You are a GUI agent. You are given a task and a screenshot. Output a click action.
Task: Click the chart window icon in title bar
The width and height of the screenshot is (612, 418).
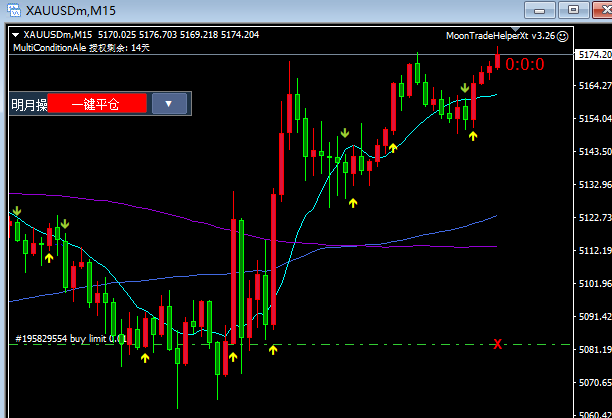pyautogui.click(x=14, y=10)
